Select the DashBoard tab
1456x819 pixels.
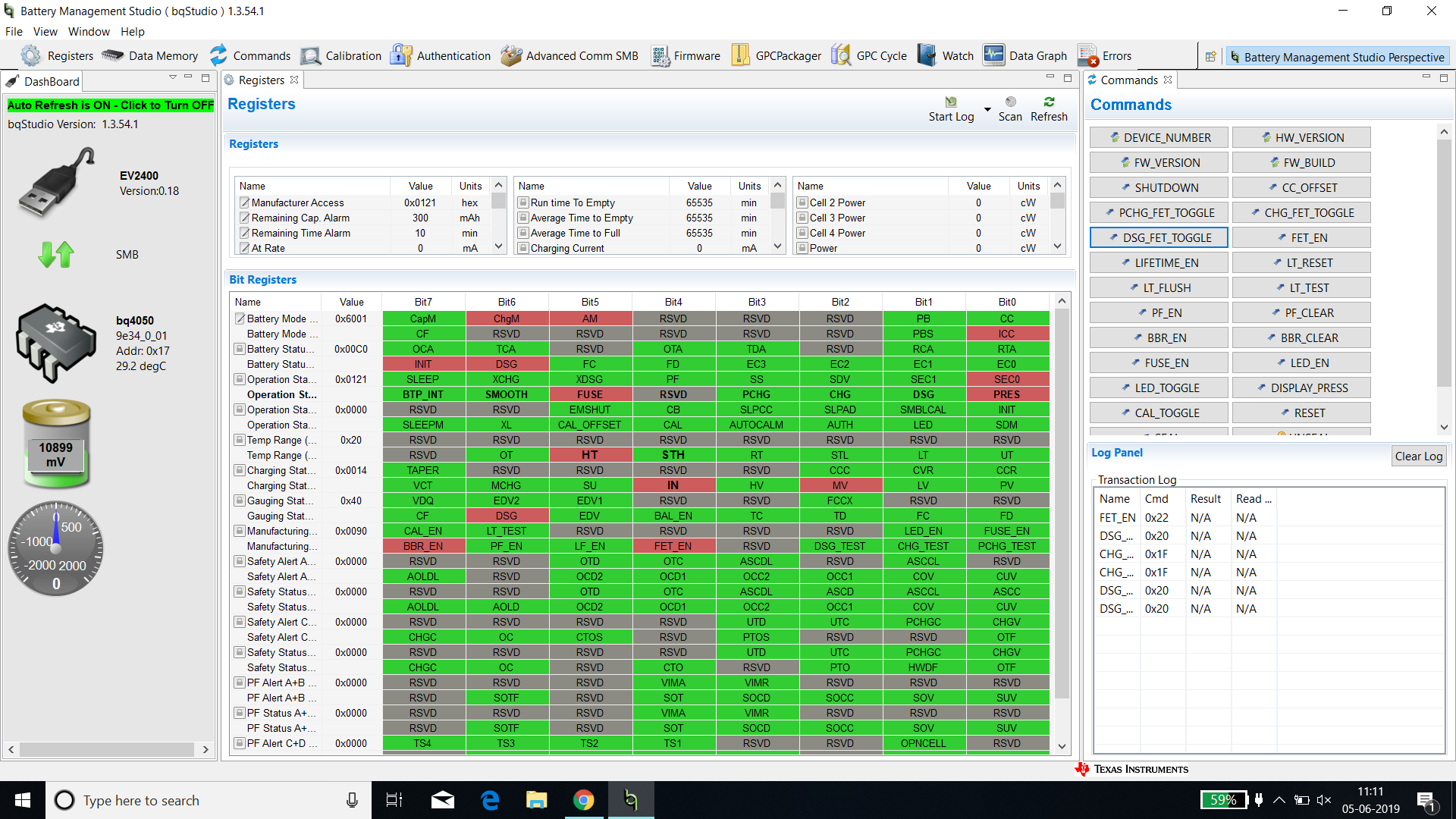(x=42, y=81)
